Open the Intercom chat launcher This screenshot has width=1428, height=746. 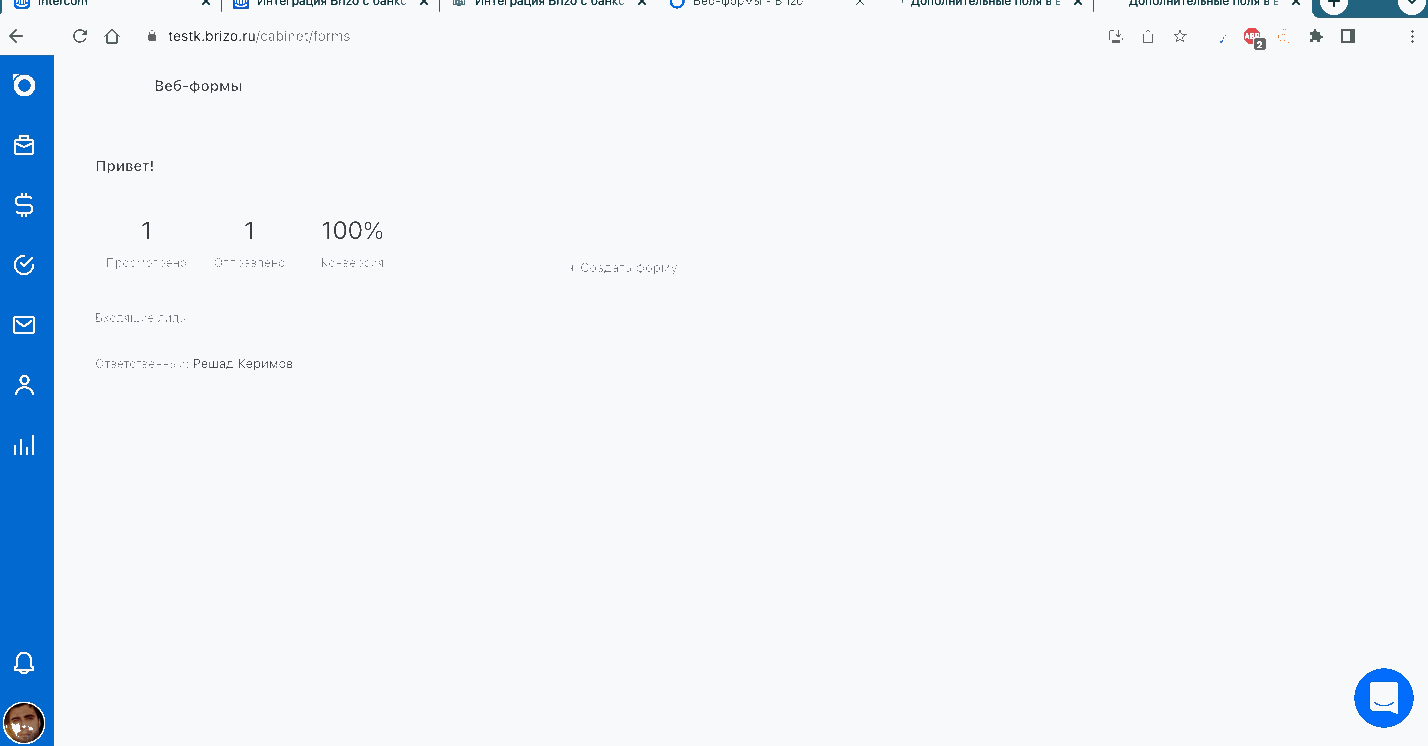[1384, 698]
